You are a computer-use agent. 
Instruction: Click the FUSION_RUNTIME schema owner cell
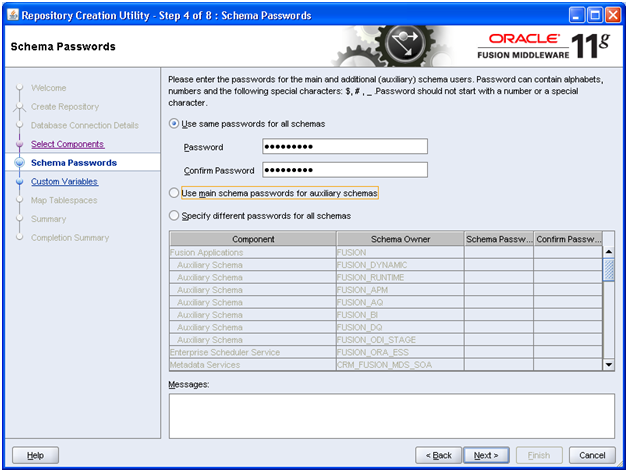click(x=401, y=277)
